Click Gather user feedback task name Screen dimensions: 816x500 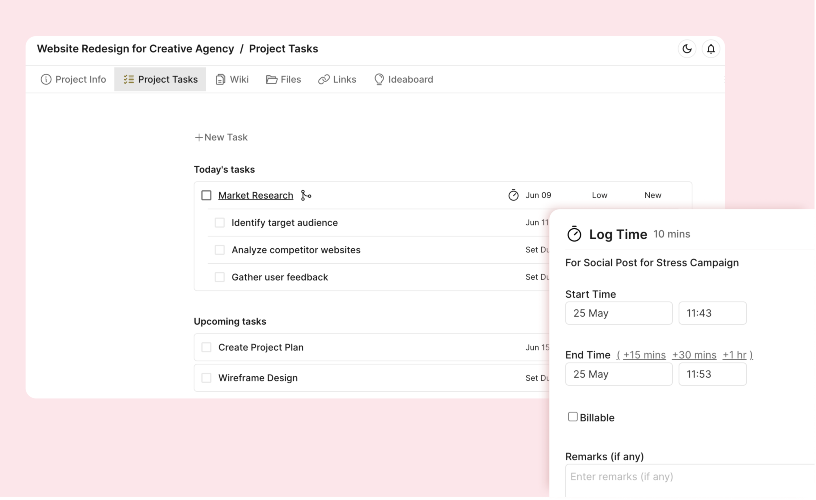coord(279,277)
